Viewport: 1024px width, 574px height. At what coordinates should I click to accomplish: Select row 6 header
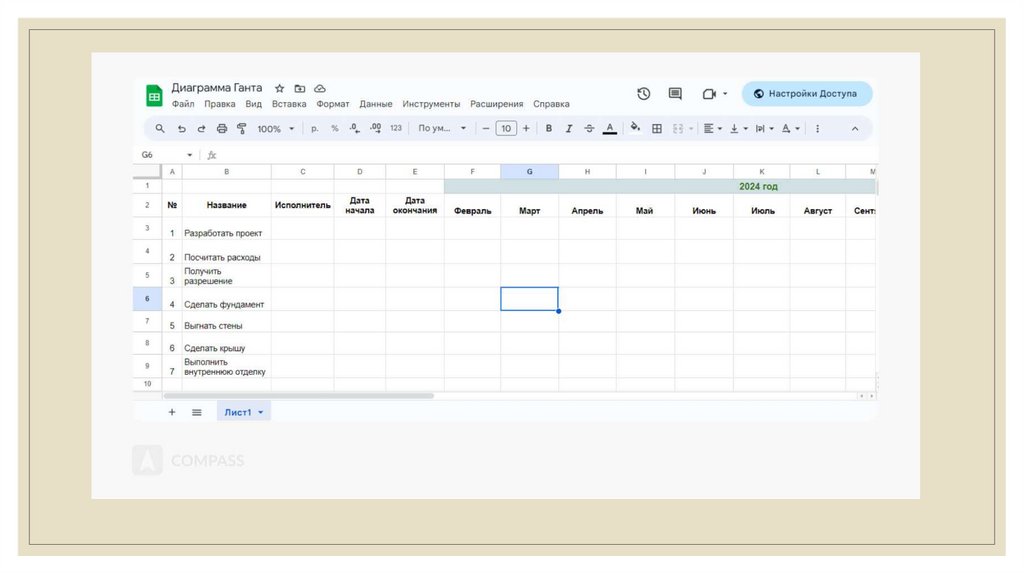(147, 299)
